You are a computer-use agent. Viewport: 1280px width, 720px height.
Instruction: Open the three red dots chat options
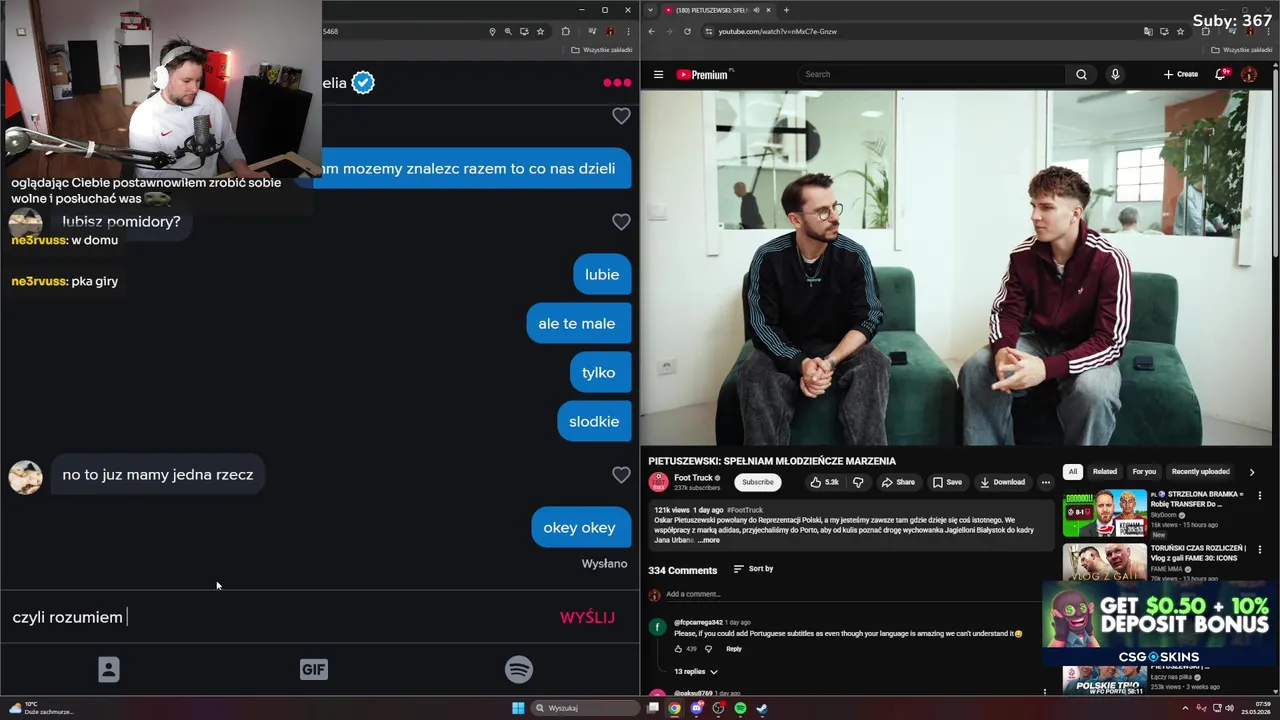617,83
